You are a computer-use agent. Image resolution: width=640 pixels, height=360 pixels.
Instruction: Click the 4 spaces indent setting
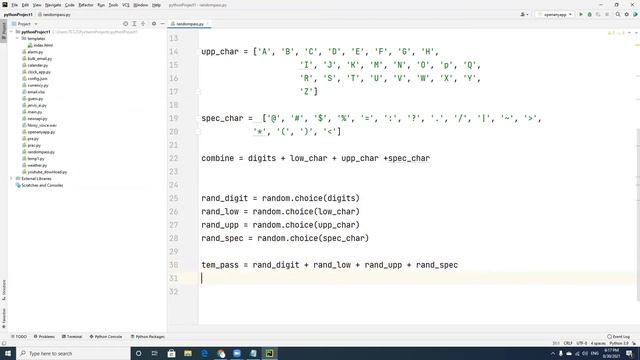click(x=598, y=343)
